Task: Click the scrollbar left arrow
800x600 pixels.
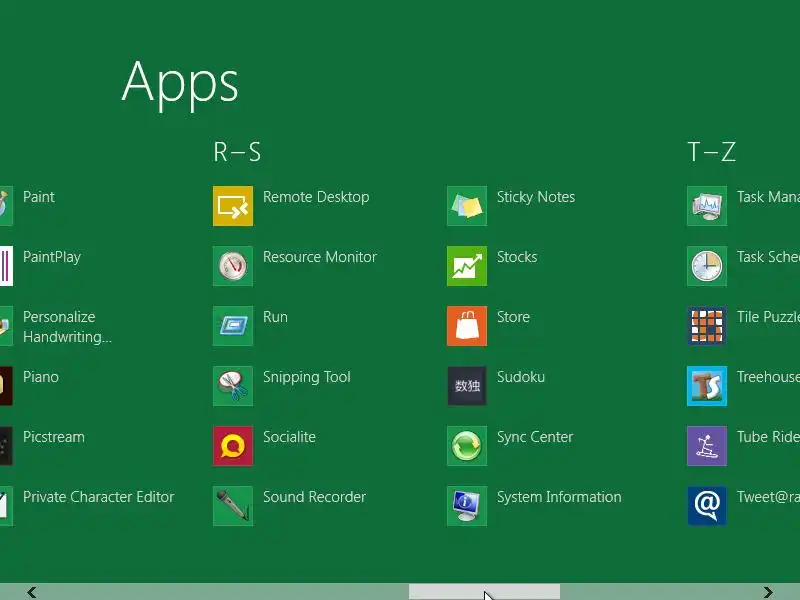Action: 32,592
